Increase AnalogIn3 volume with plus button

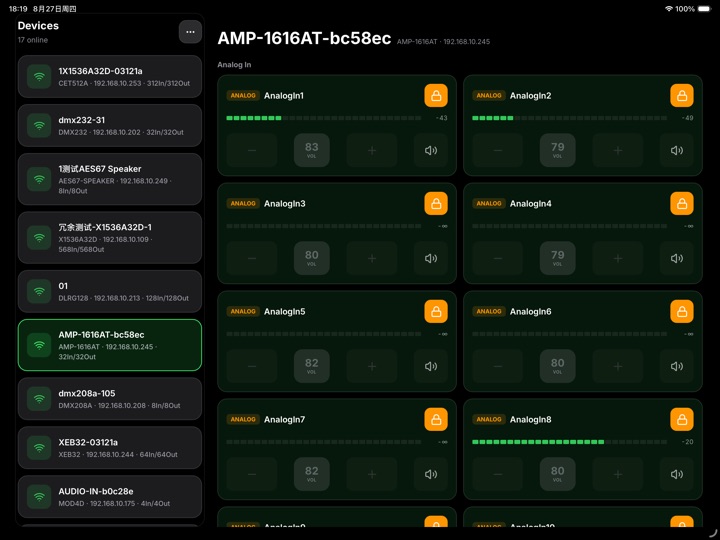point(372,258)
